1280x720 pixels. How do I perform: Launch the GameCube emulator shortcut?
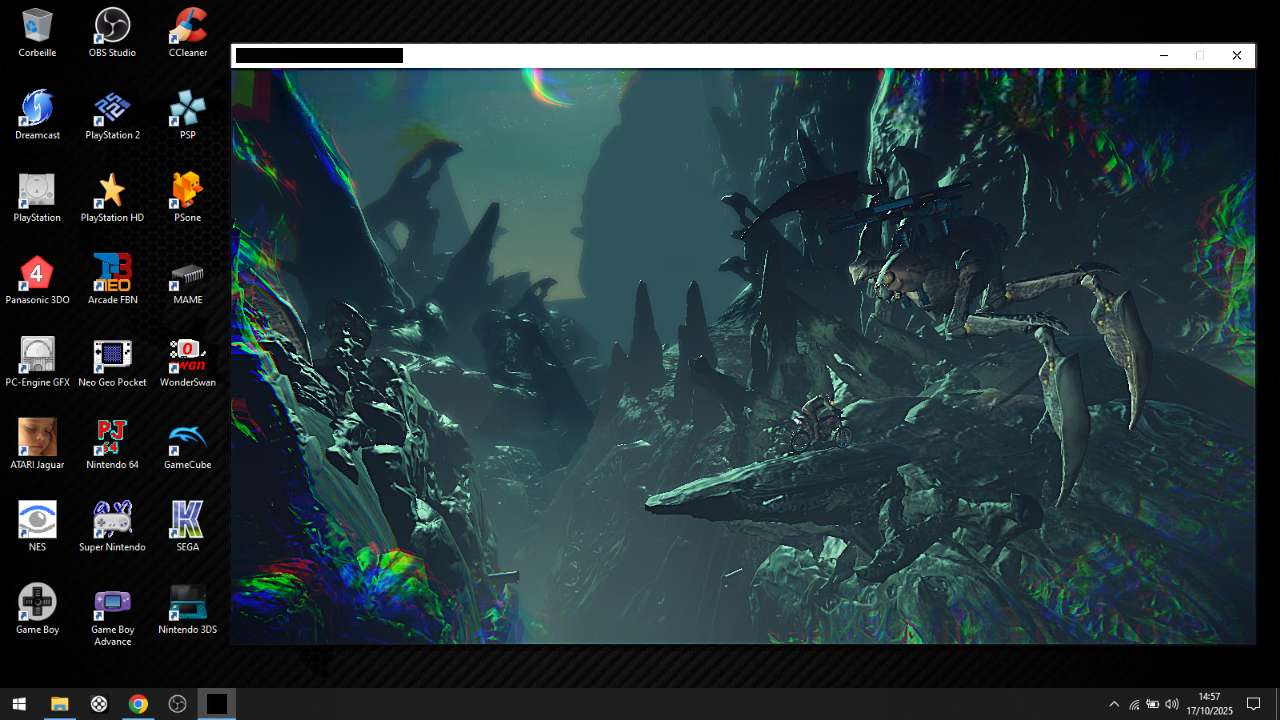[187, 439]
